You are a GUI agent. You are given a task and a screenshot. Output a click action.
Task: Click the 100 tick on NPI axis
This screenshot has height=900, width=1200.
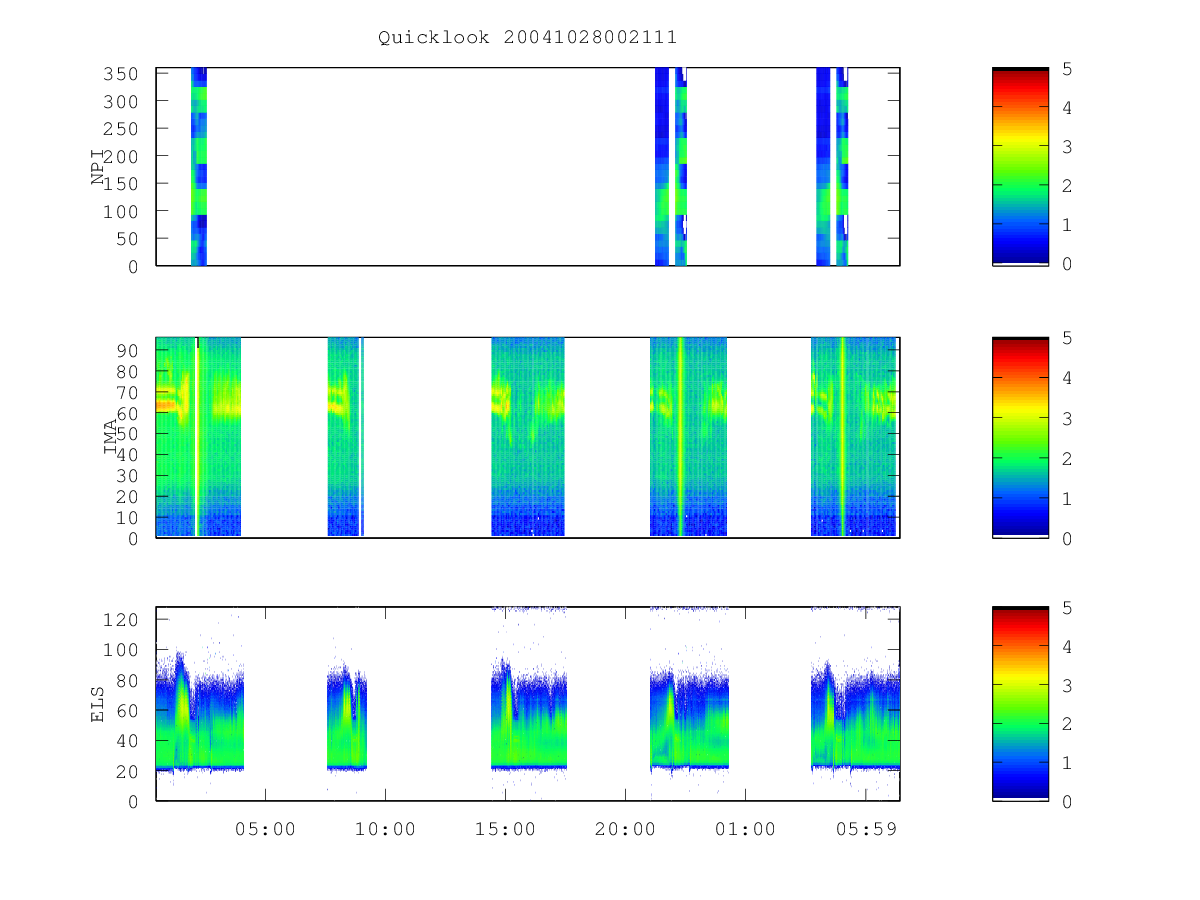pyautogui.click(x=120, y=211)
